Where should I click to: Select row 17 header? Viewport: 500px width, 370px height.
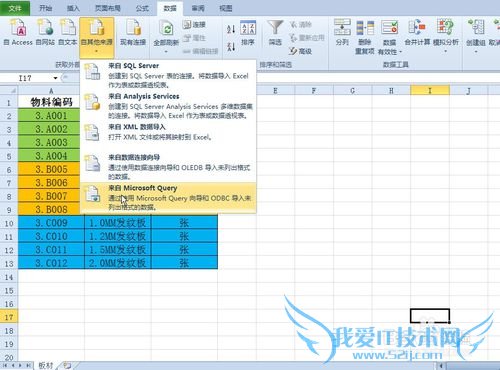(9, 317)
